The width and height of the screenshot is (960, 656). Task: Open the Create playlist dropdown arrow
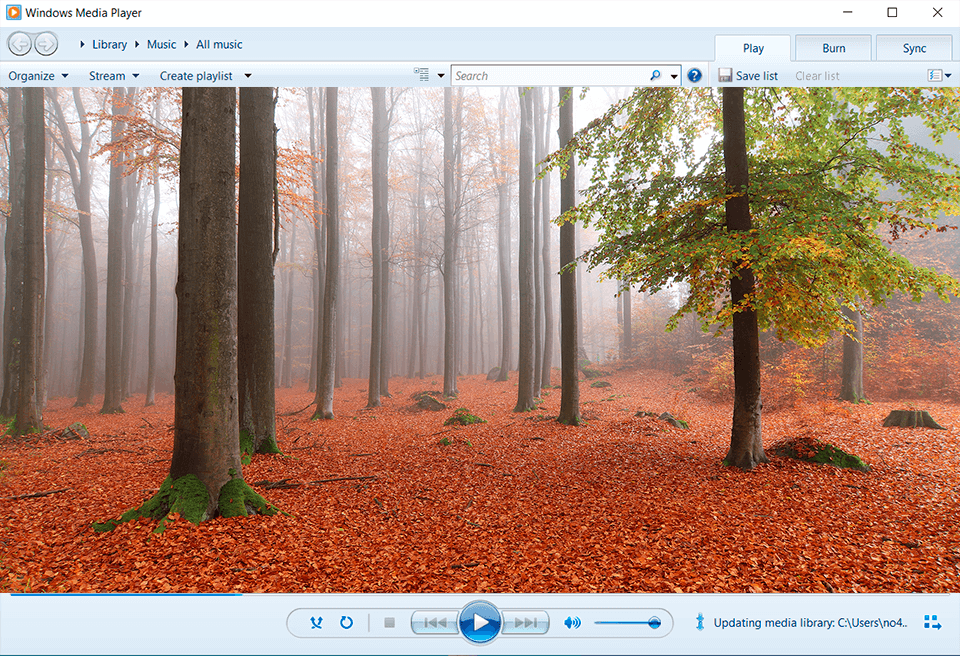246,75
